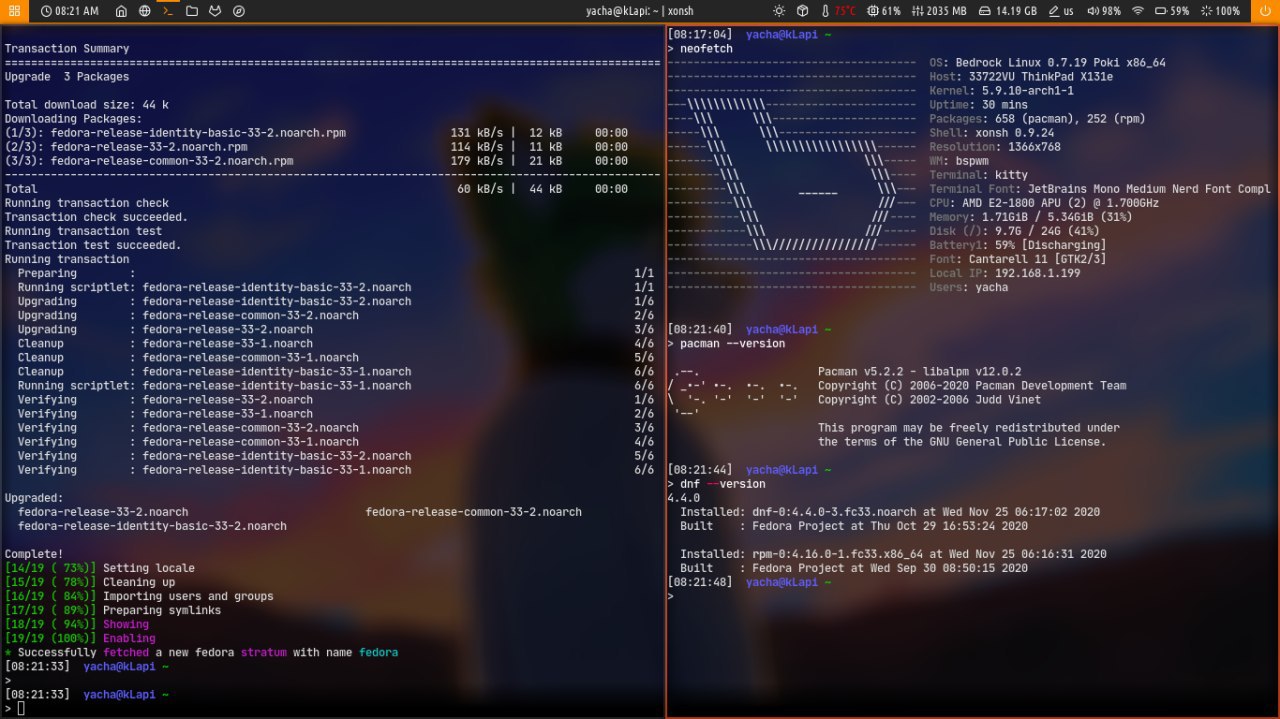Screen dimensions: 1280x719
Task: Switch to the globe browser workspace icon
Action: tap(145, 11)
